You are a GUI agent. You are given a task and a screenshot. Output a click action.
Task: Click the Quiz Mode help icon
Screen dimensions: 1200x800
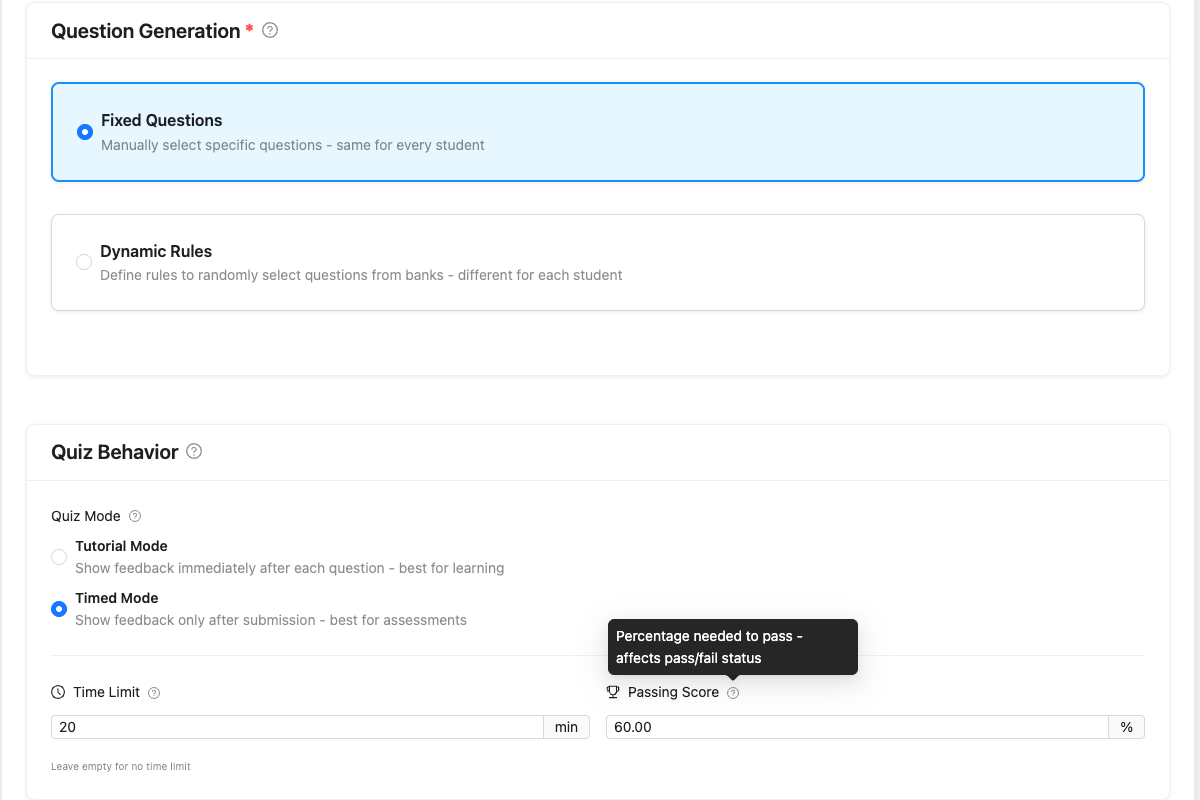[x=135, y=517]
